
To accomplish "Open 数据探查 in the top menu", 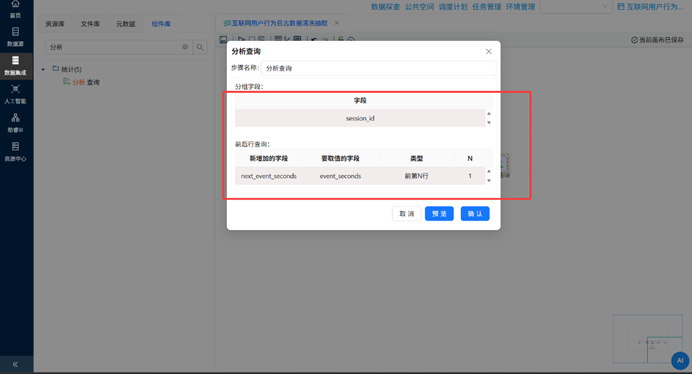I will [385, 7].
